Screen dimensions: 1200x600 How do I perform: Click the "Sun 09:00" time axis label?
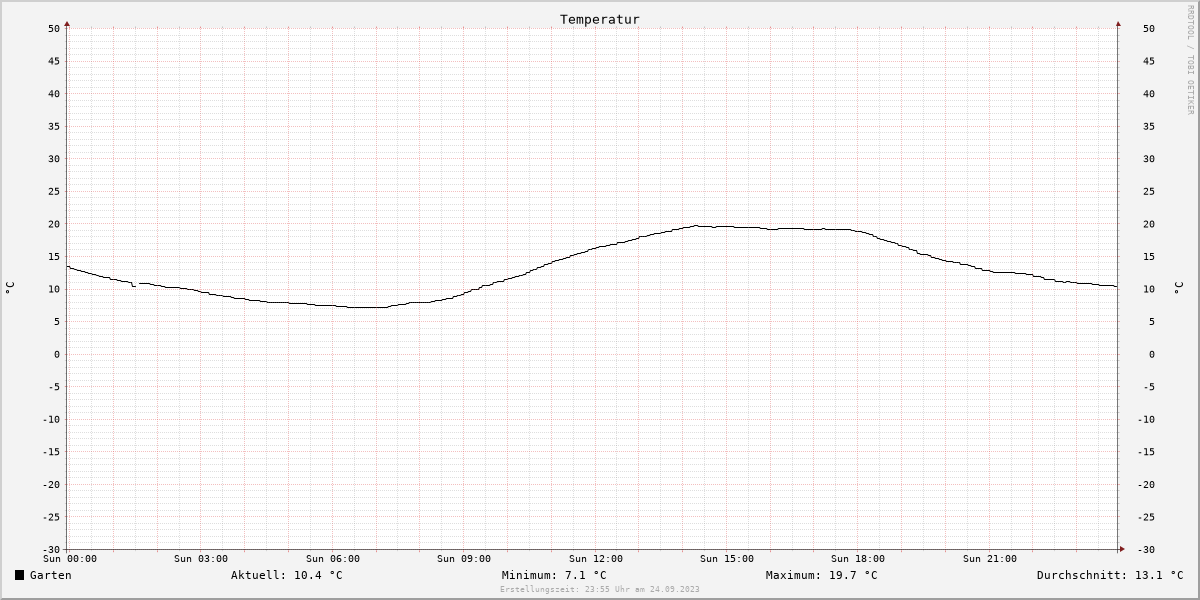coord(464,559)
